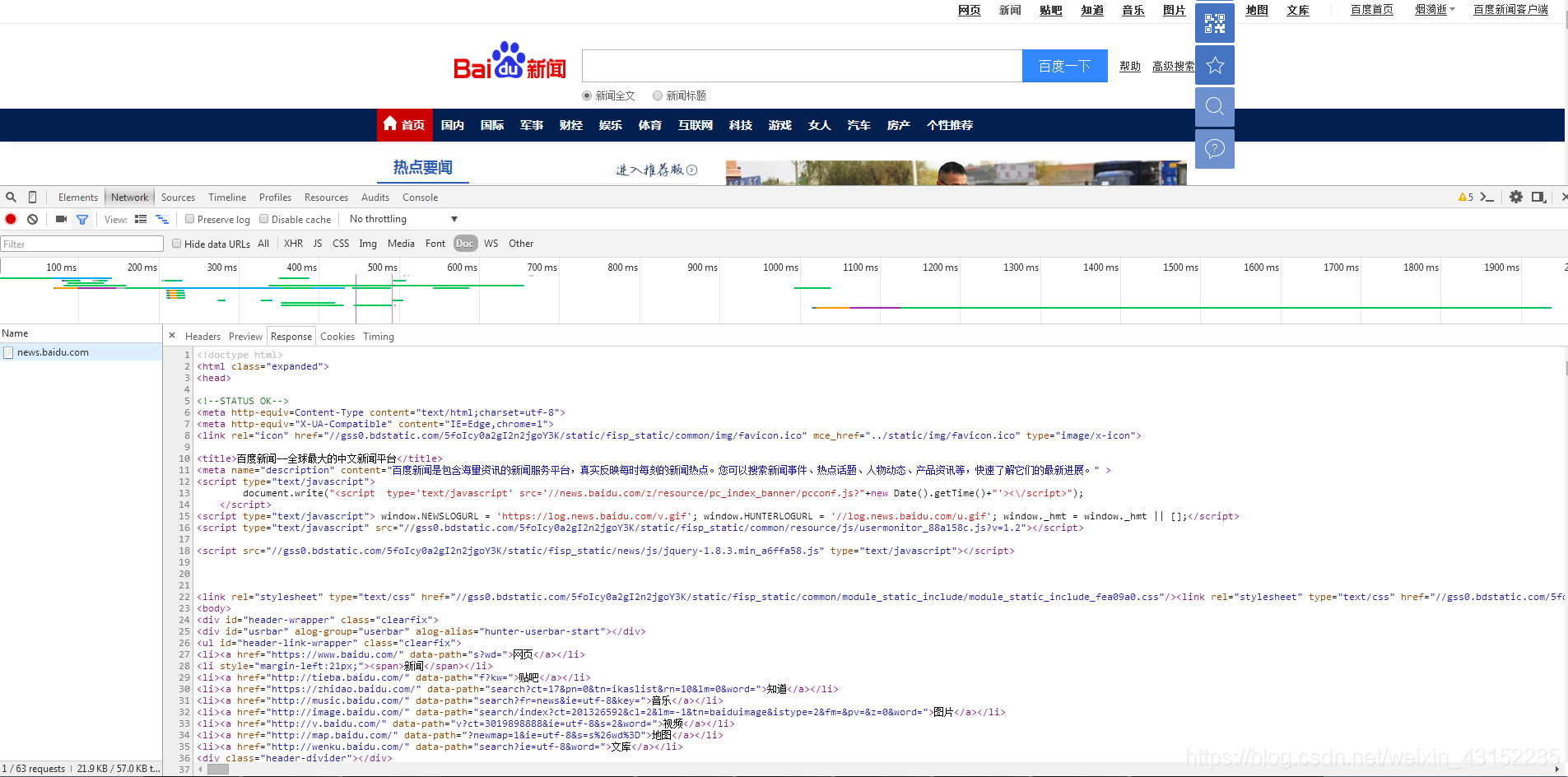Switch to the Headers tab

[x=202, y=337]
